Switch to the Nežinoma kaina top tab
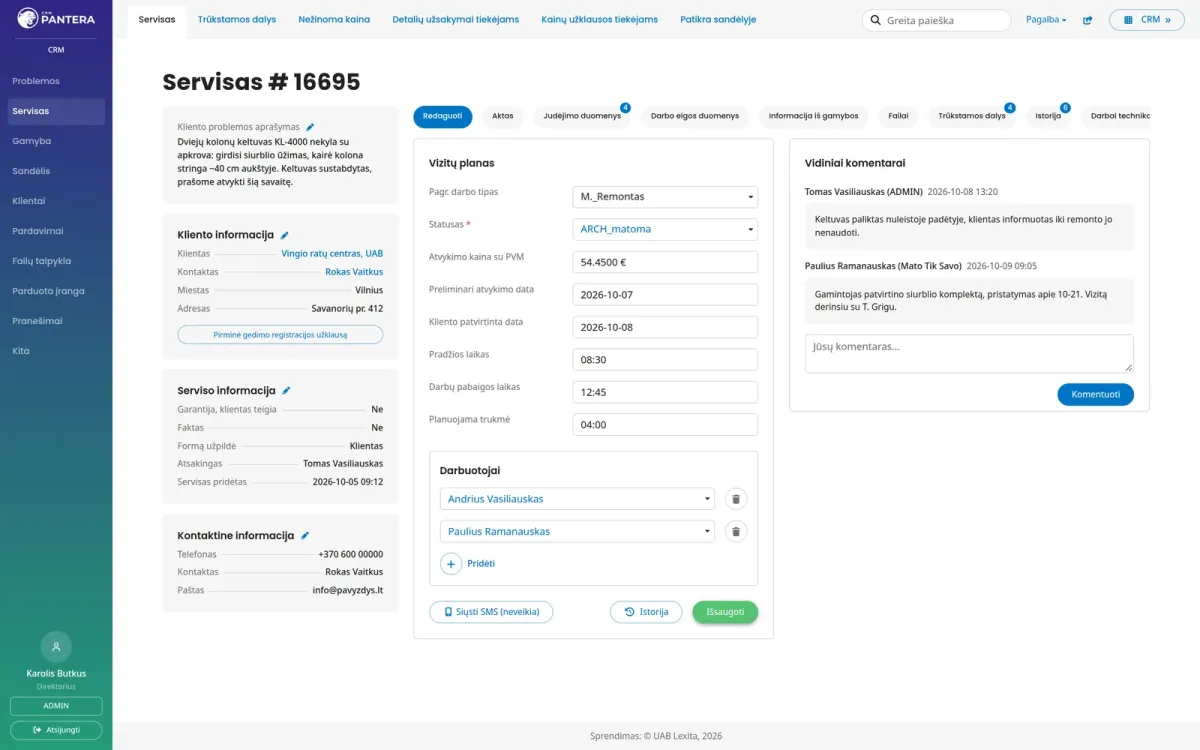The width and height of the screenshot is (1200, 750). pos(334,20)
